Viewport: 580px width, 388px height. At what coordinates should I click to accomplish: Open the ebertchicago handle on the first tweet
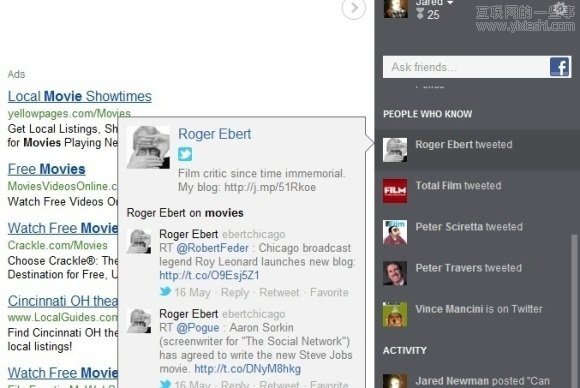(253, 235)
